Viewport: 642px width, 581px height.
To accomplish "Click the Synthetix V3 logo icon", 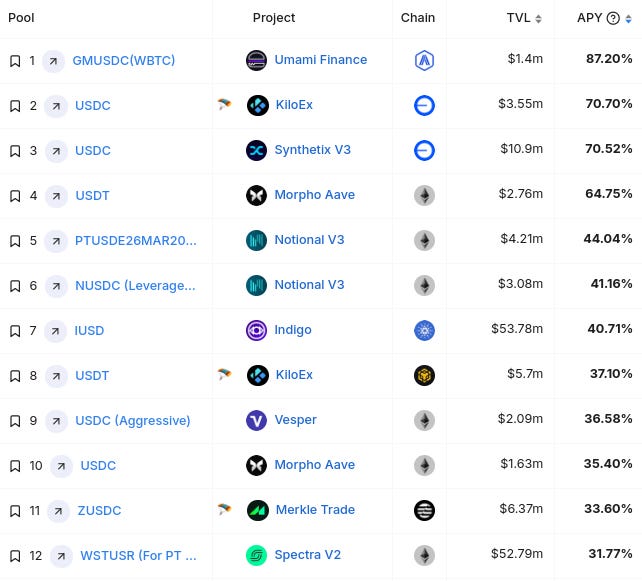I will coord(256,150).
